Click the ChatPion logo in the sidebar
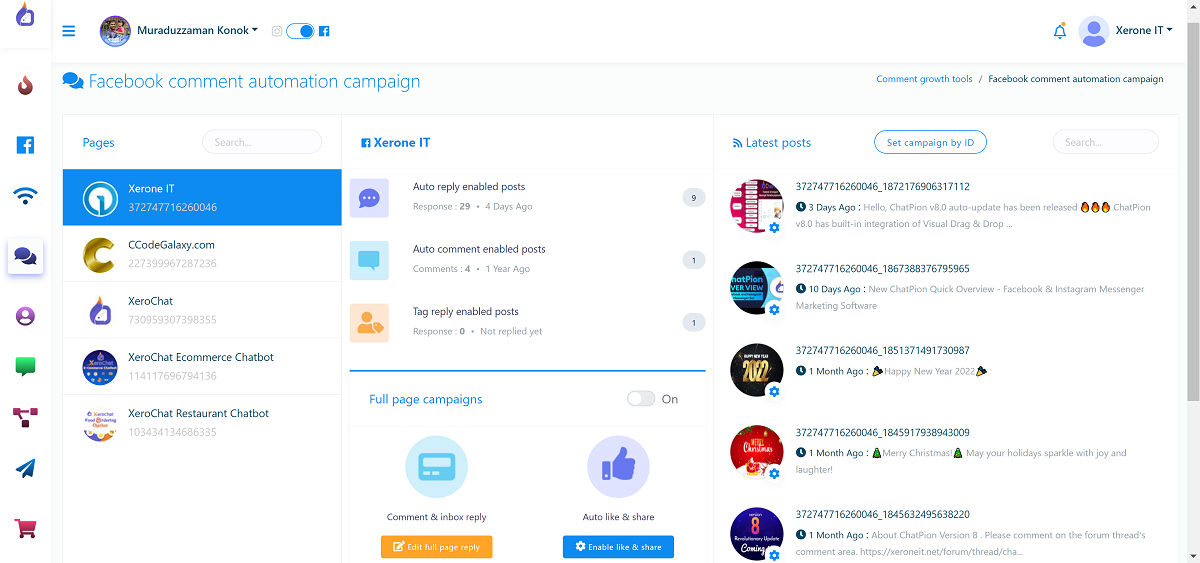This screenshot has width=1200, height=563. 25,14
